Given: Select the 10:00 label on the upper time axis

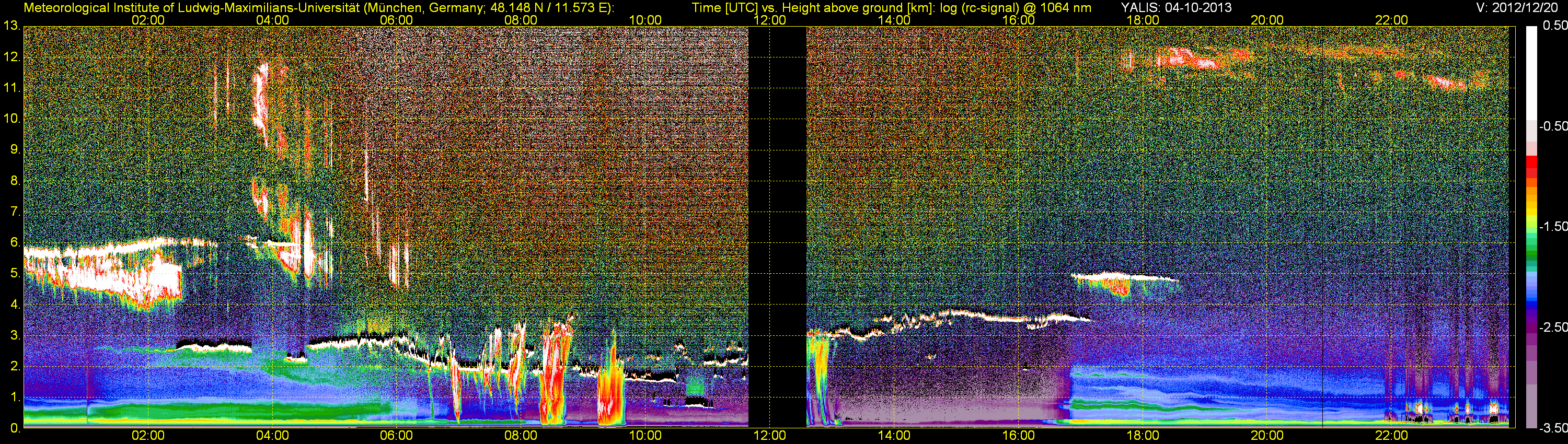Looking at the screenshot, I should click(645, 20).
